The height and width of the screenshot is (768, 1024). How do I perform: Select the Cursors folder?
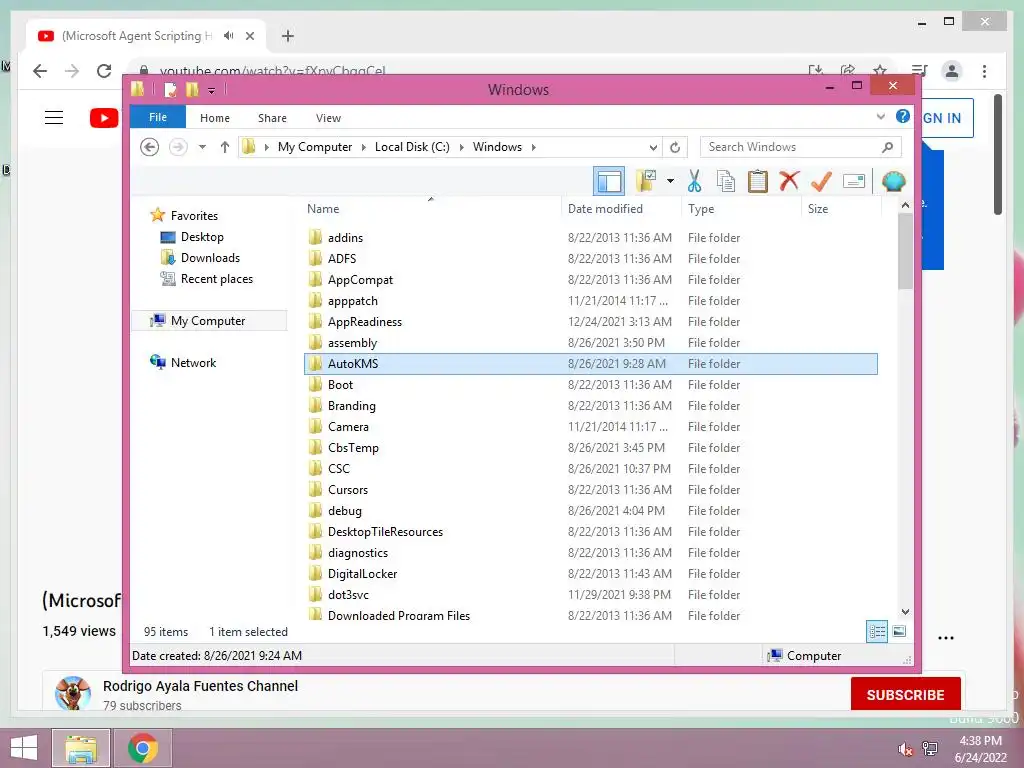591,490
